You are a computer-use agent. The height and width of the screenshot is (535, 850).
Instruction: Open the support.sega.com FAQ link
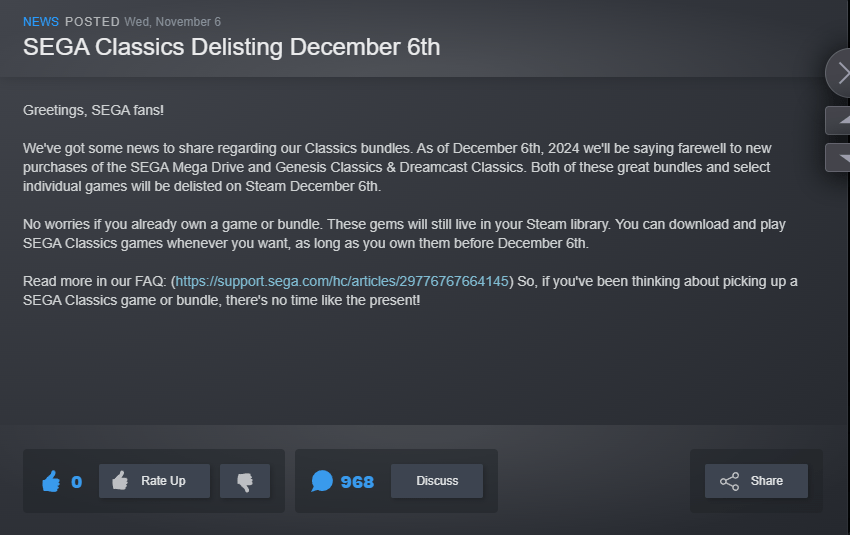[x=342, y=281]
